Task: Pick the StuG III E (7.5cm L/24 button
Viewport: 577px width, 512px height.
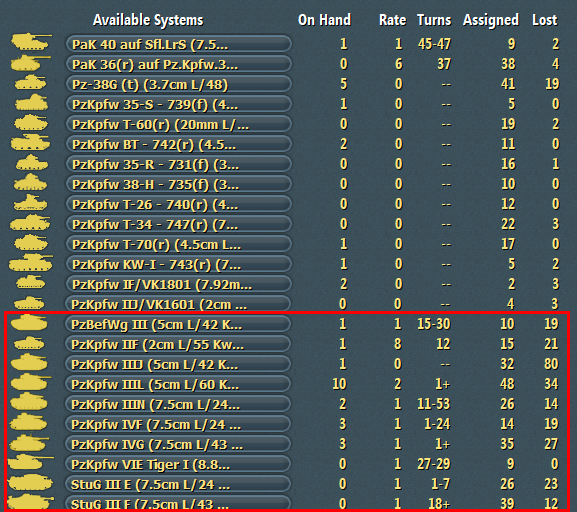Action: coord(178,484)
